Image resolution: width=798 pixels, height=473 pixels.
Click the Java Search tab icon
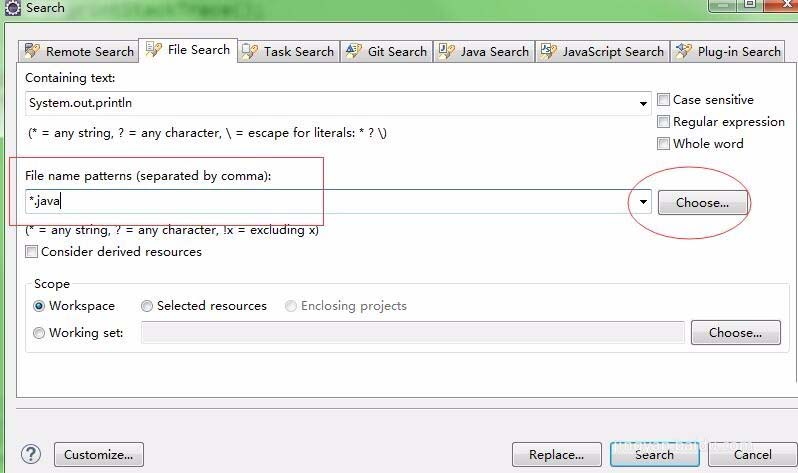point(446,51)
